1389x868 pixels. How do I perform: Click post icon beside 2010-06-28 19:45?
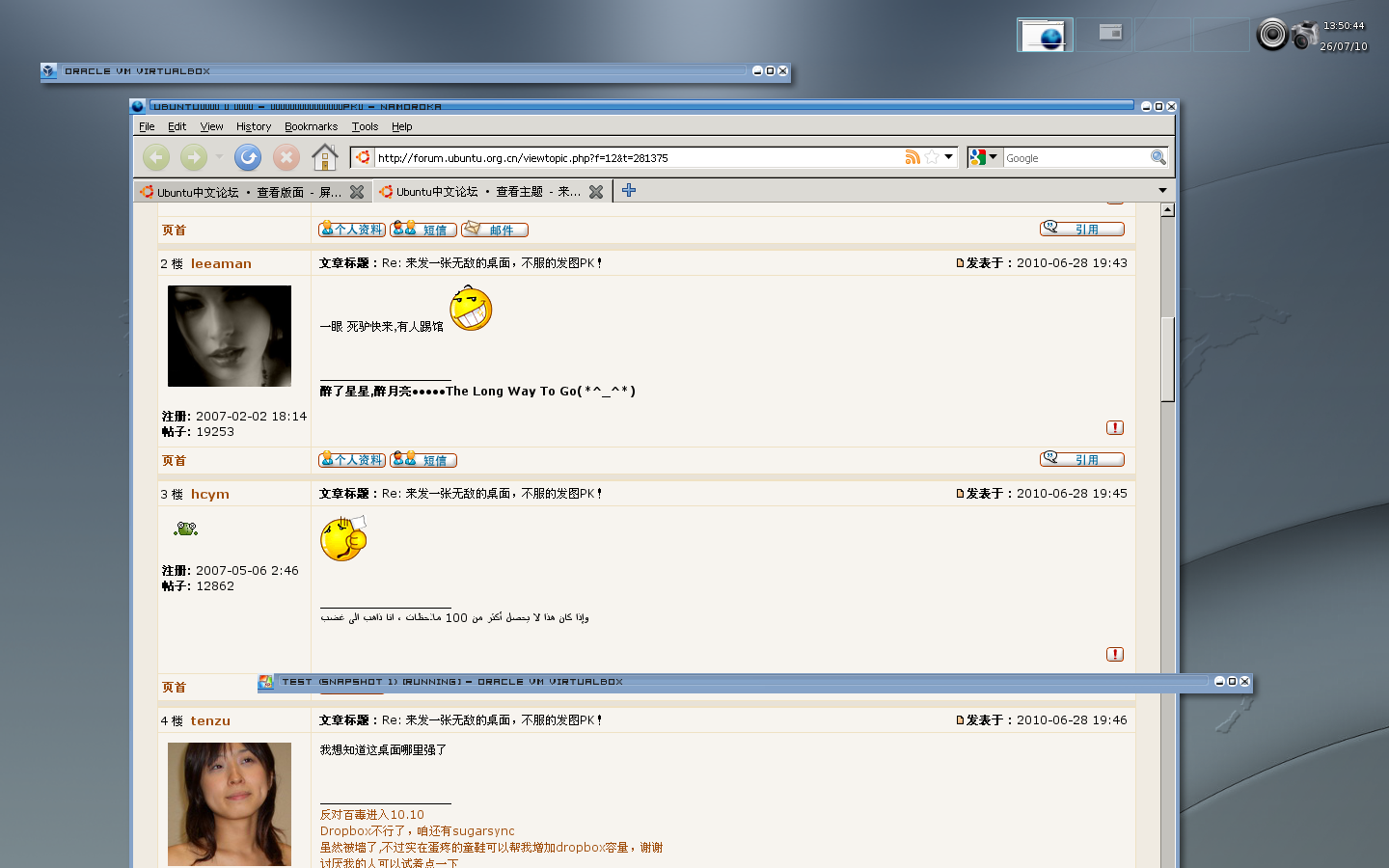[x=960, y=493]
